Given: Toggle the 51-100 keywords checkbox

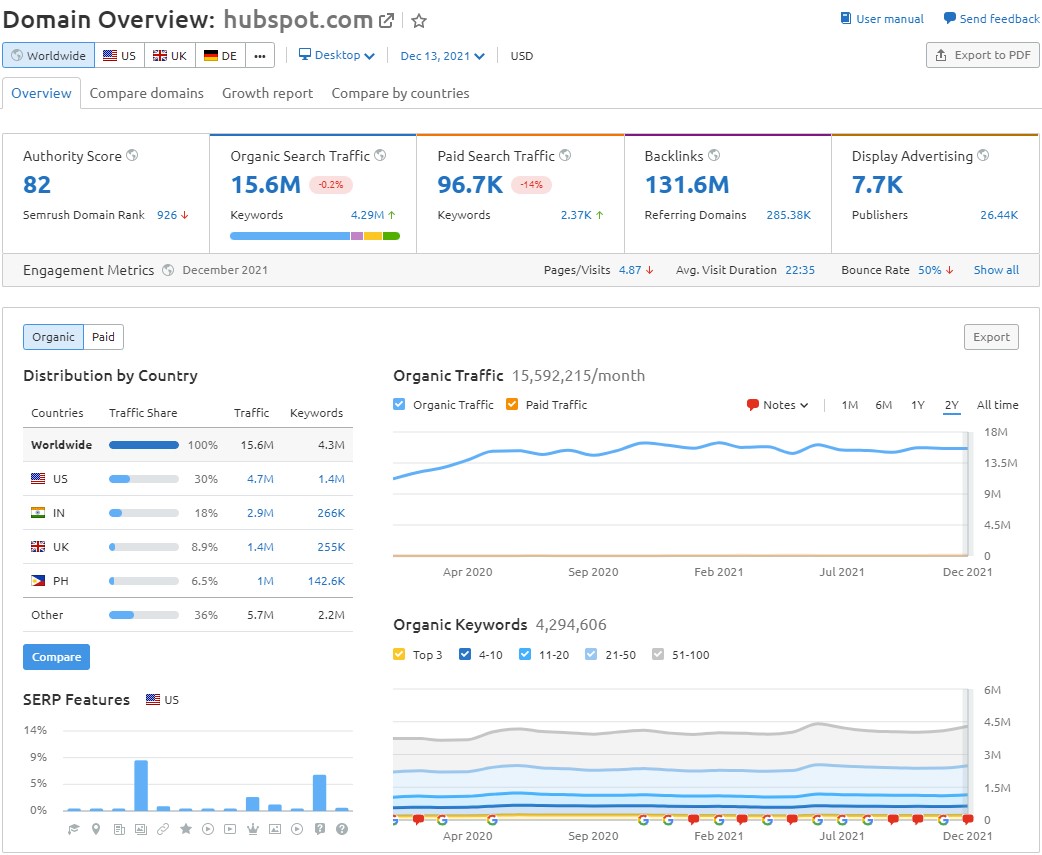Looking at the screenshot, I should pyautogui.click(x=658, y=654).
